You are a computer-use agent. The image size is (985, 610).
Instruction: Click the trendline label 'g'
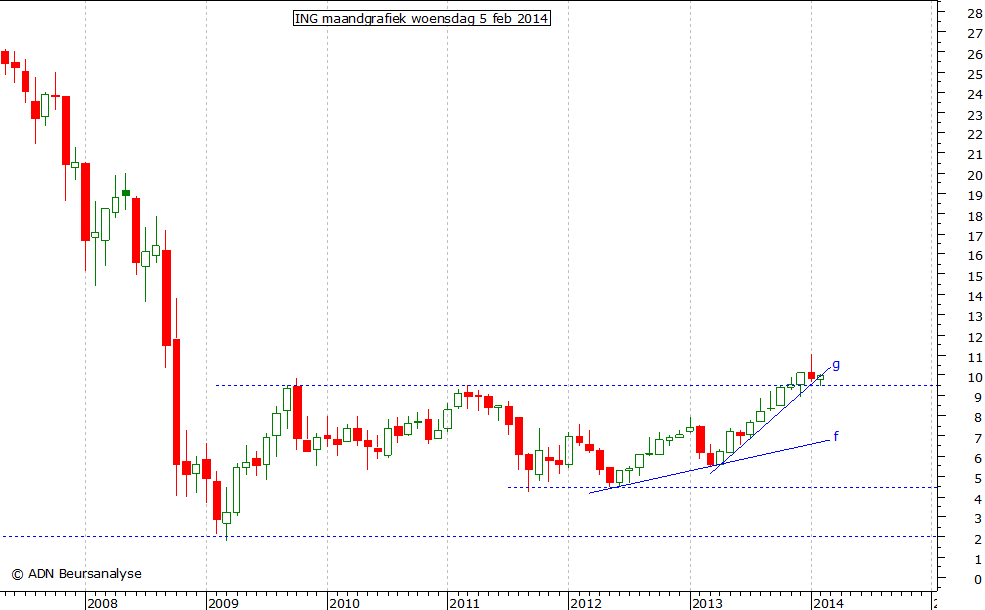(836, 364)
